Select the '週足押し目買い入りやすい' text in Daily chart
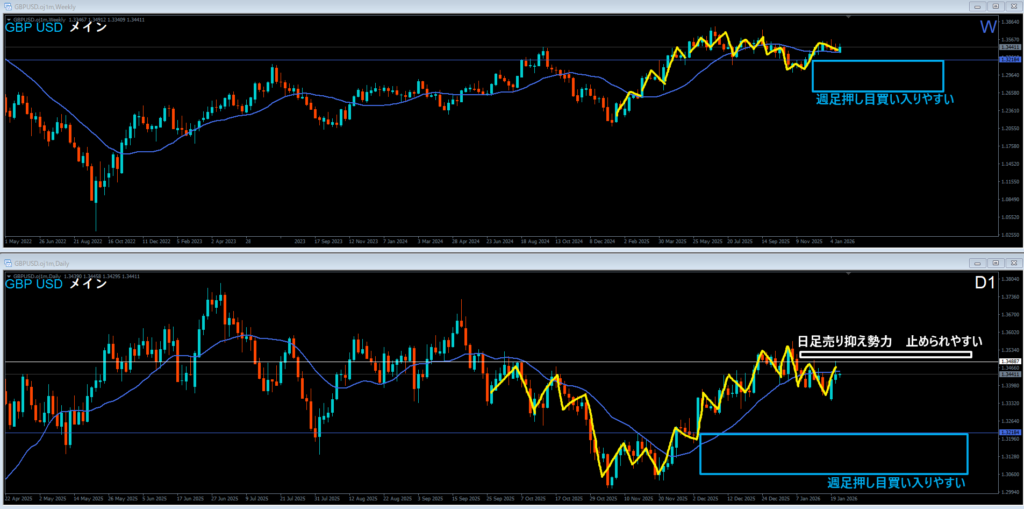 click(897, 483)
